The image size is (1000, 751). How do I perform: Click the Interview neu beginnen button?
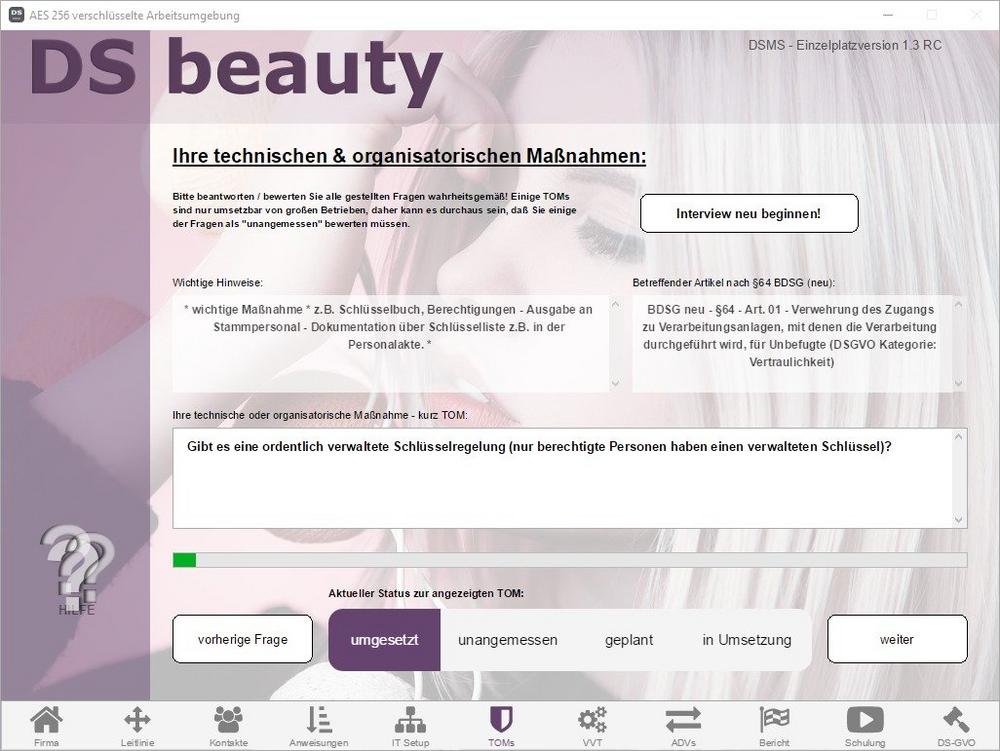[x=749, y=214]
